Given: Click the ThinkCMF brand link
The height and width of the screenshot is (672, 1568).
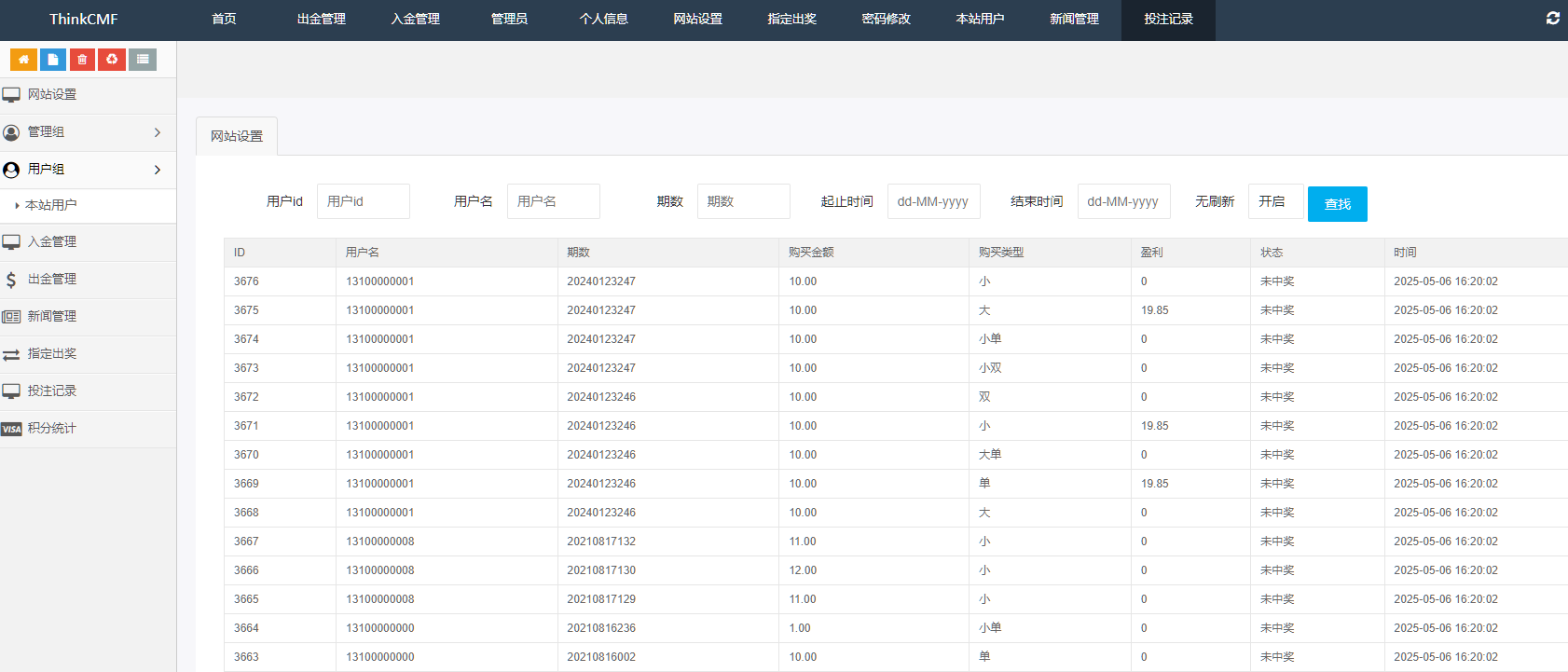Looking at the screenshot, I should coord(84,20).
